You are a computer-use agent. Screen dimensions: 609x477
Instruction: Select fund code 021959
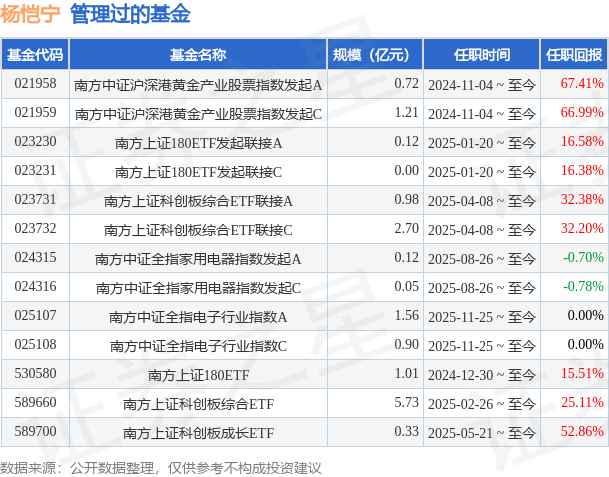pyautogui.click(x=35, y=113)
